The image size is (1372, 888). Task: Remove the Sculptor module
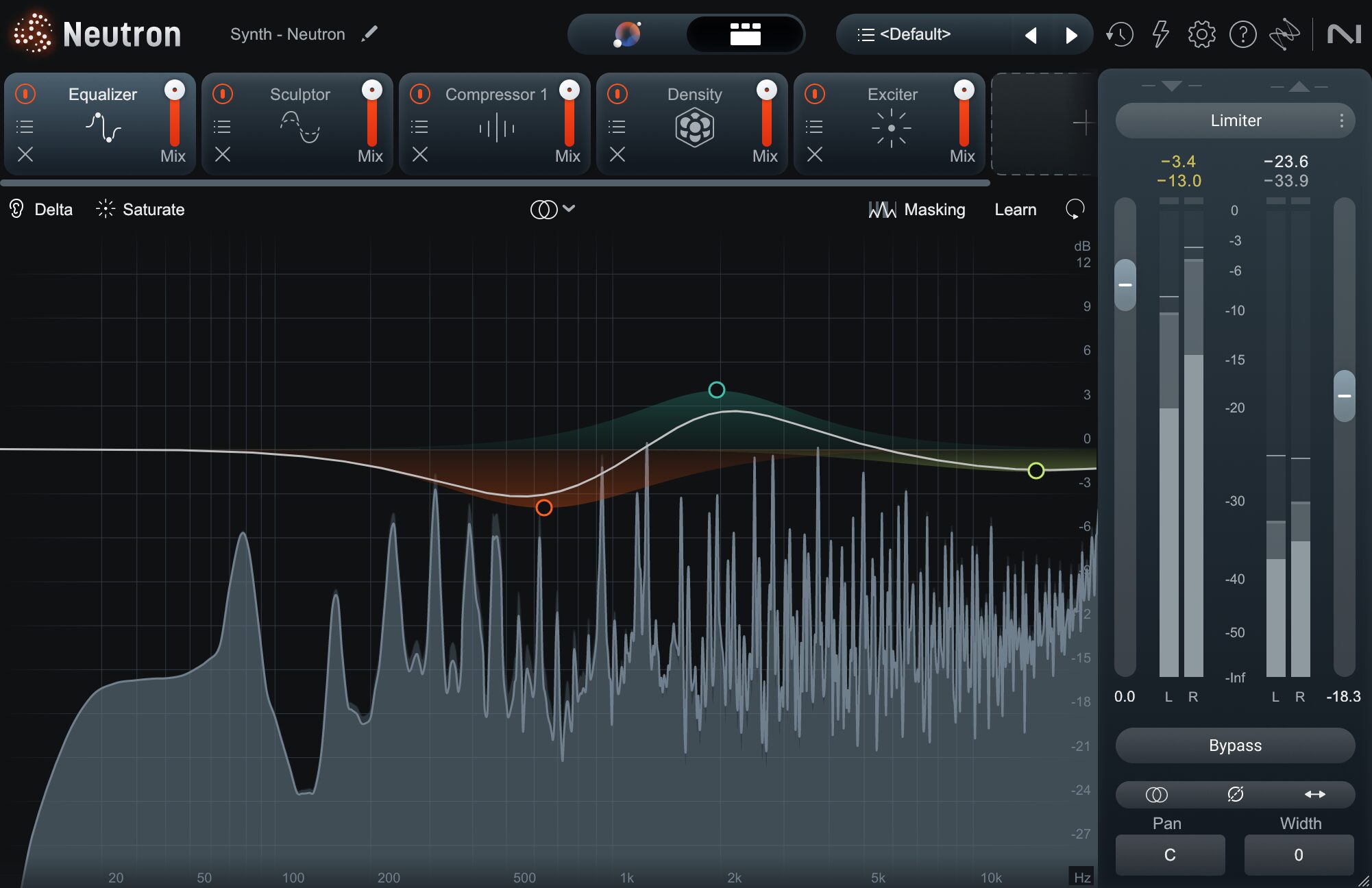point(223,154)
